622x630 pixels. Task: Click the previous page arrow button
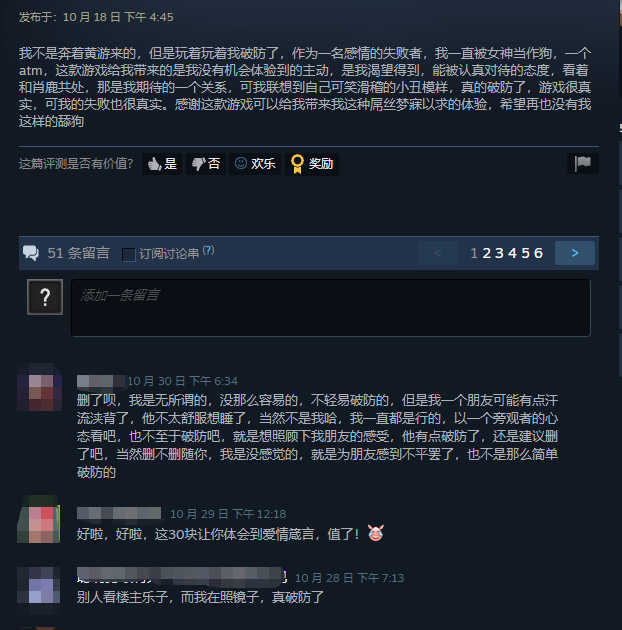[x=438, y=253]
